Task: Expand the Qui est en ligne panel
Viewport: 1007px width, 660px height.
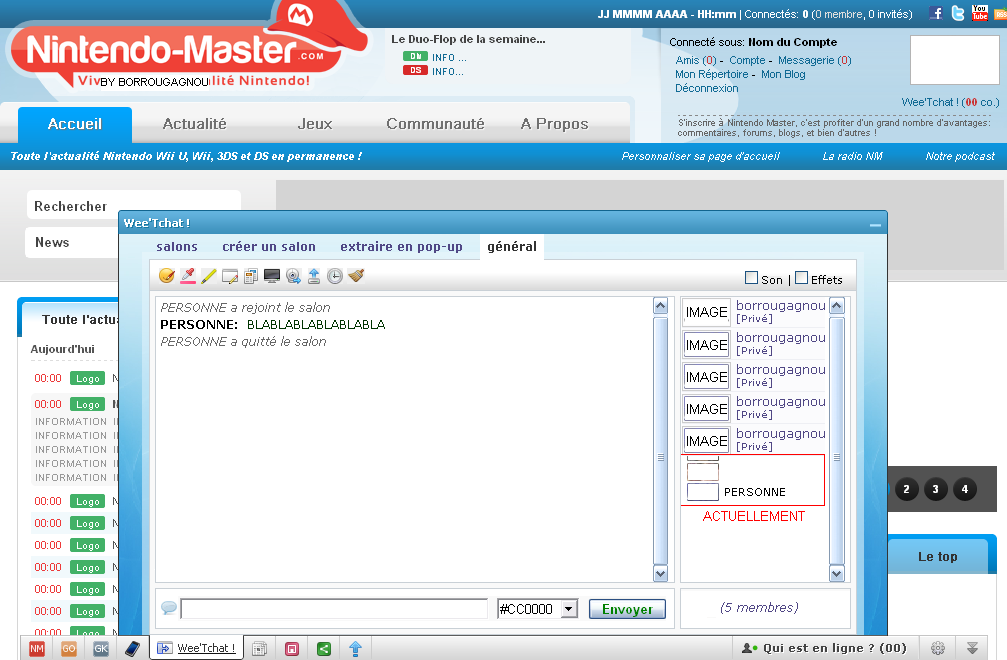Action: (824, 648)
